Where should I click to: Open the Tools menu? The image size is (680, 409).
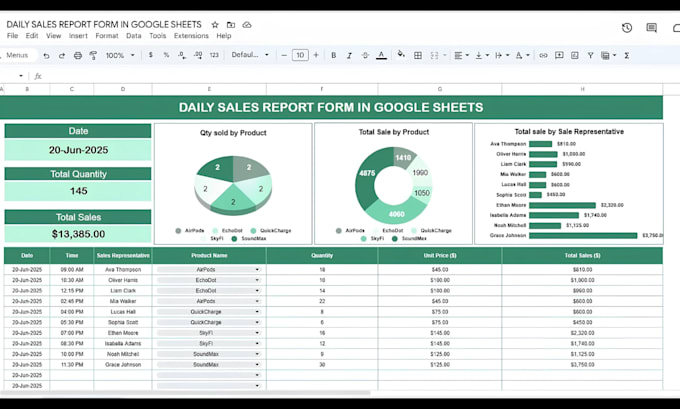point(157,36)
